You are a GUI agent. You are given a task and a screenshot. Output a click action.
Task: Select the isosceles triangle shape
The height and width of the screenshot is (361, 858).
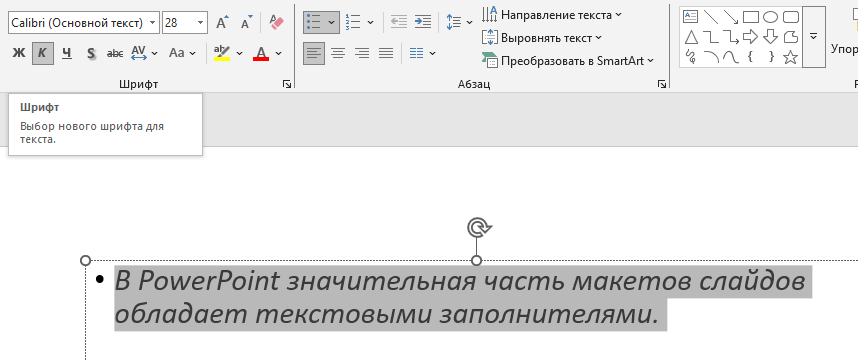[x=692, y=37]
